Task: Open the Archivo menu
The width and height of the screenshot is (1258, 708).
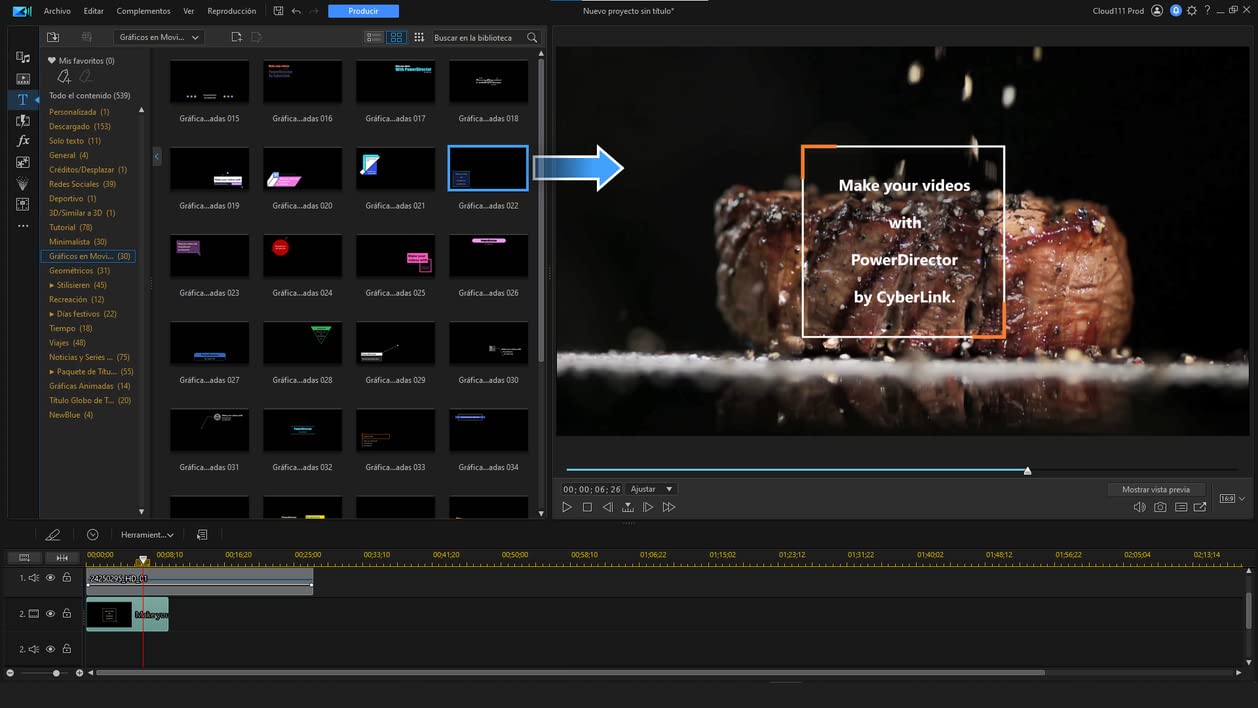Action: [x=57, y=11]
